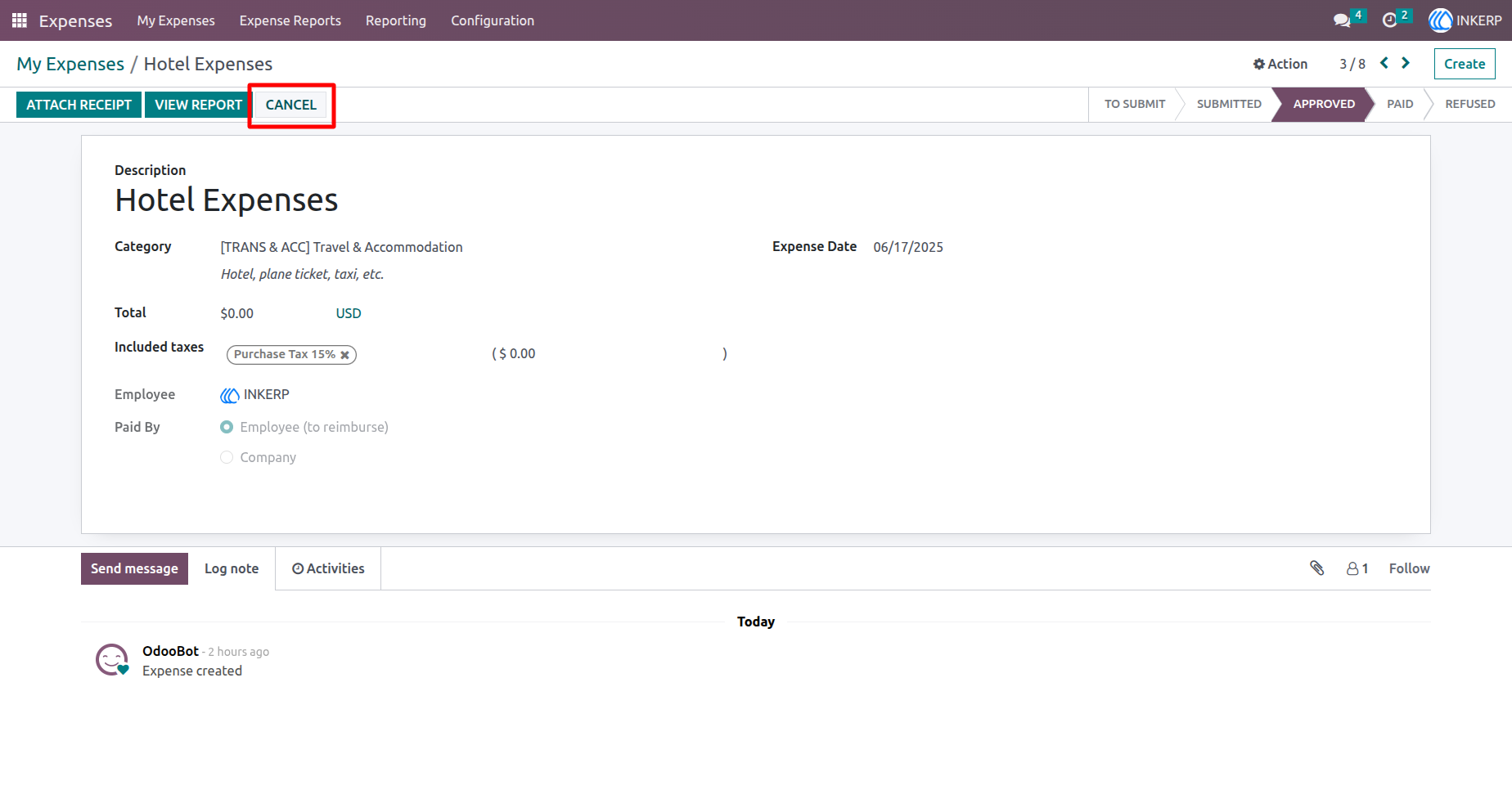Click the Travel & Accommodation category value
The image size is (1512, 790).
click(341, 247)
